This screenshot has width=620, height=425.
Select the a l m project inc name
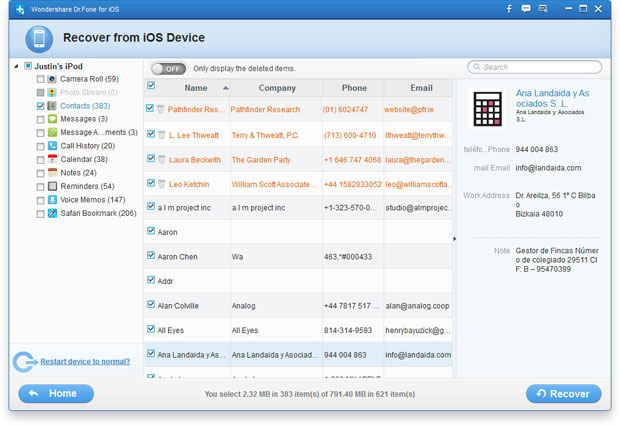(184, 208)
